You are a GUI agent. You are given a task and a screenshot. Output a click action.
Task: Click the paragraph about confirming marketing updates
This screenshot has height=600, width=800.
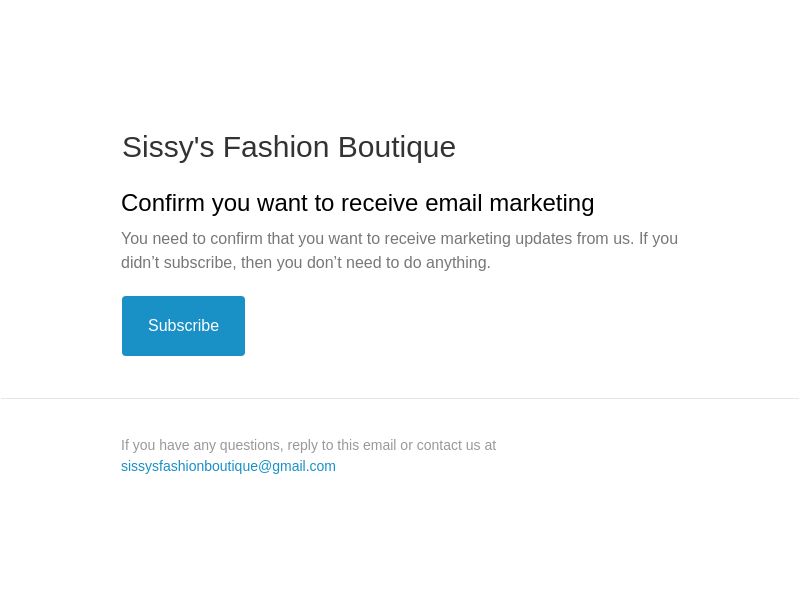(399, 251)
